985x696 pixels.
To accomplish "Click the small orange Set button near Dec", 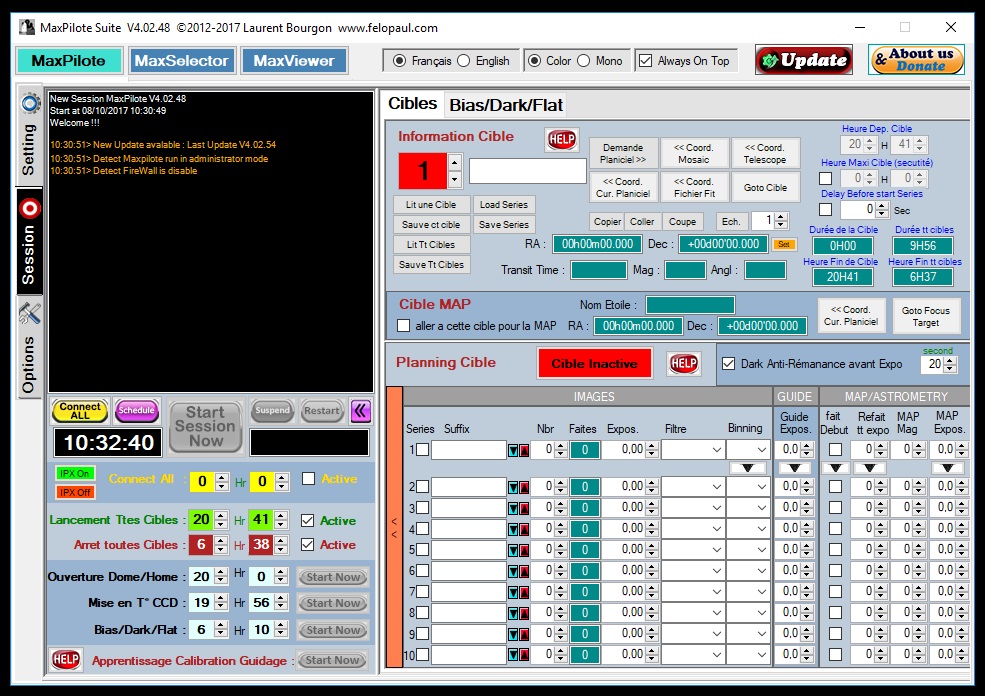I will point(784,244).
